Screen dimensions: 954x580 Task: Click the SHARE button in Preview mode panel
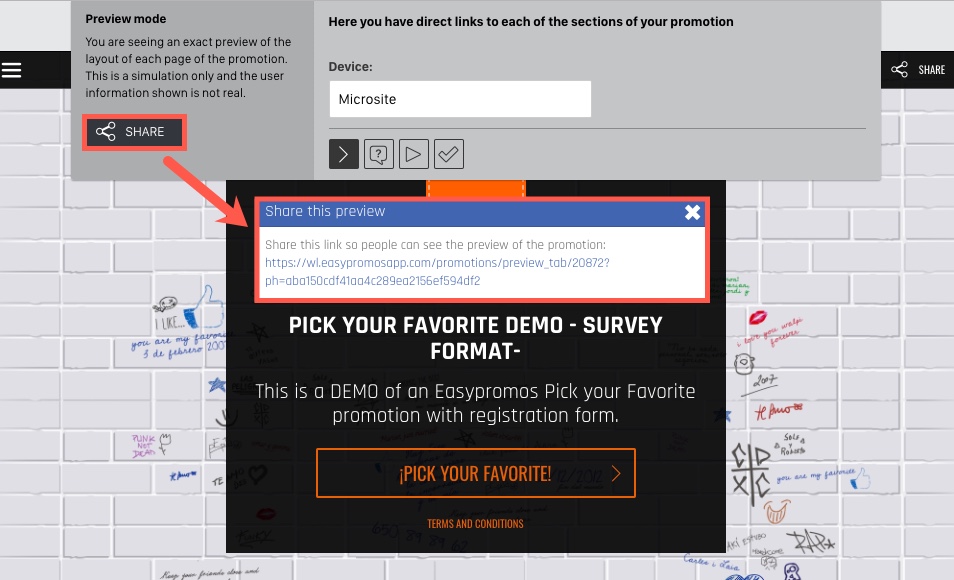click(x=134, y=132)
